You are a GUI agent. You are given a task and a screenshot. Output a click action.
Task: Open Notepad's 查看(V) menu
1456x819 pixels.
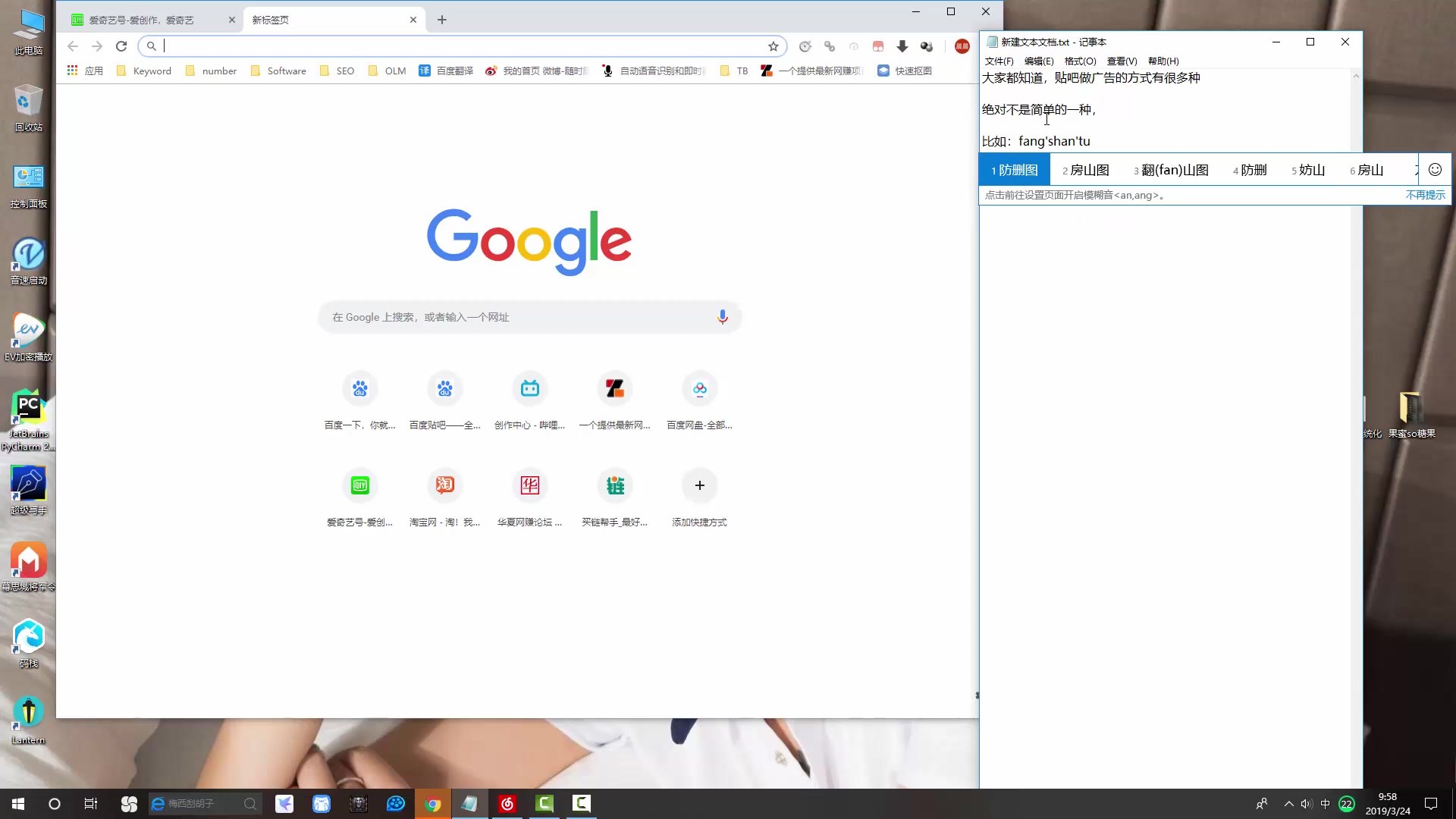tap(1122, 61)
